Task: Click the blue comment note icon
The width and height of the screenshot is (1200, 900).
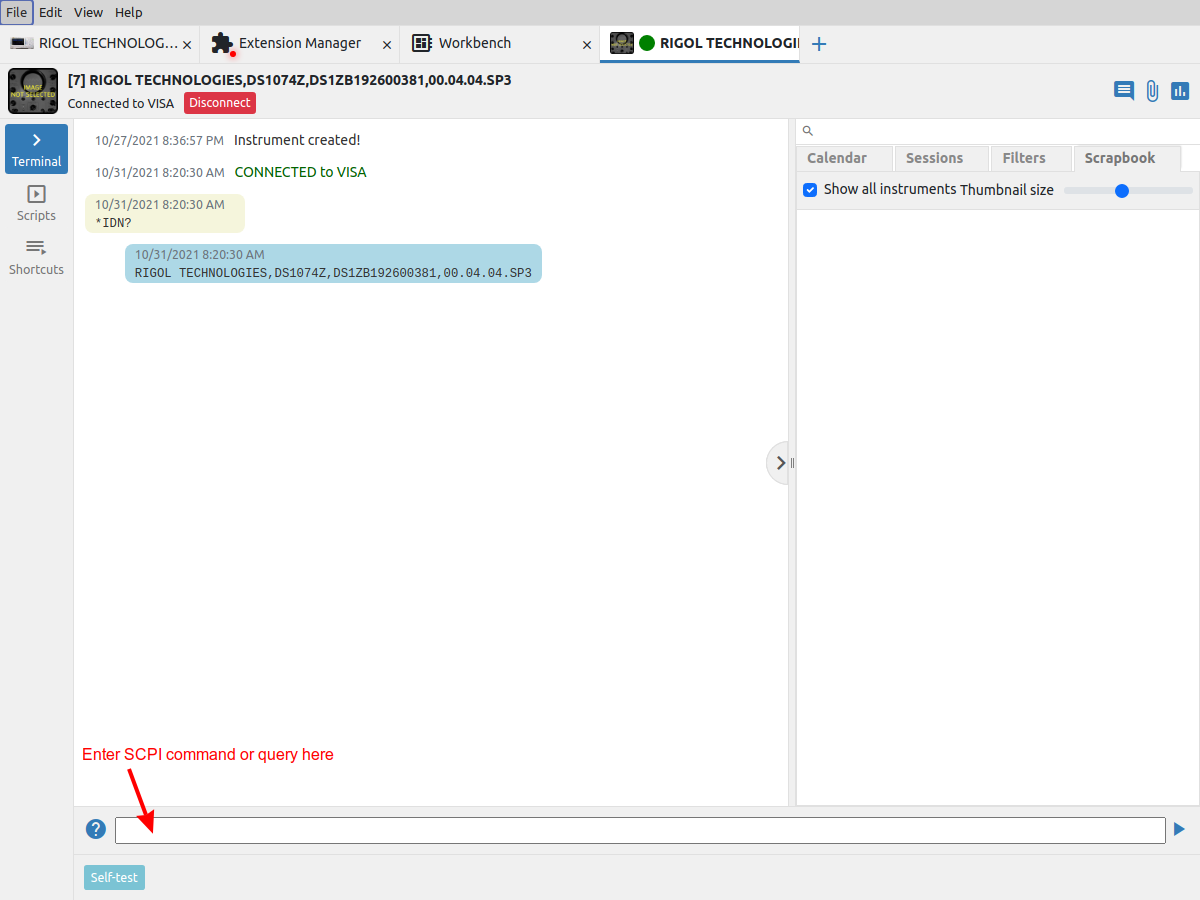Action: (x=1124, y=91)
